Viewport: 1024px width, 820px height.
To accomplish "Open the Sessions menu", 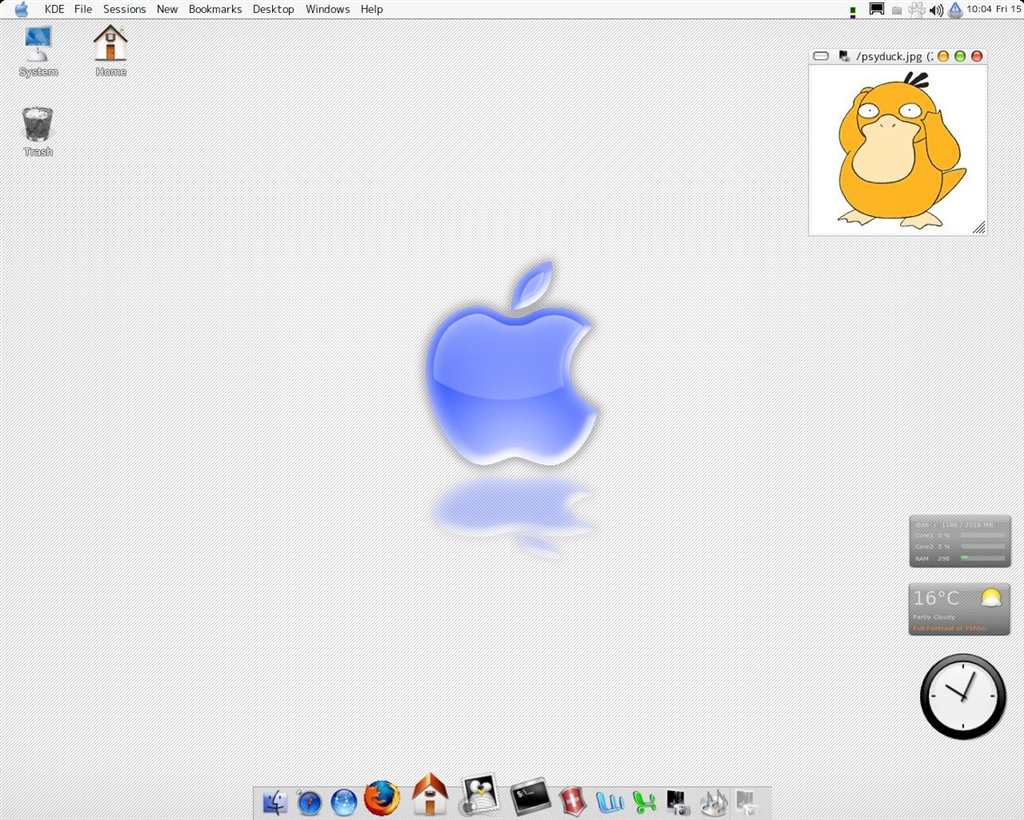I will 124,9.
